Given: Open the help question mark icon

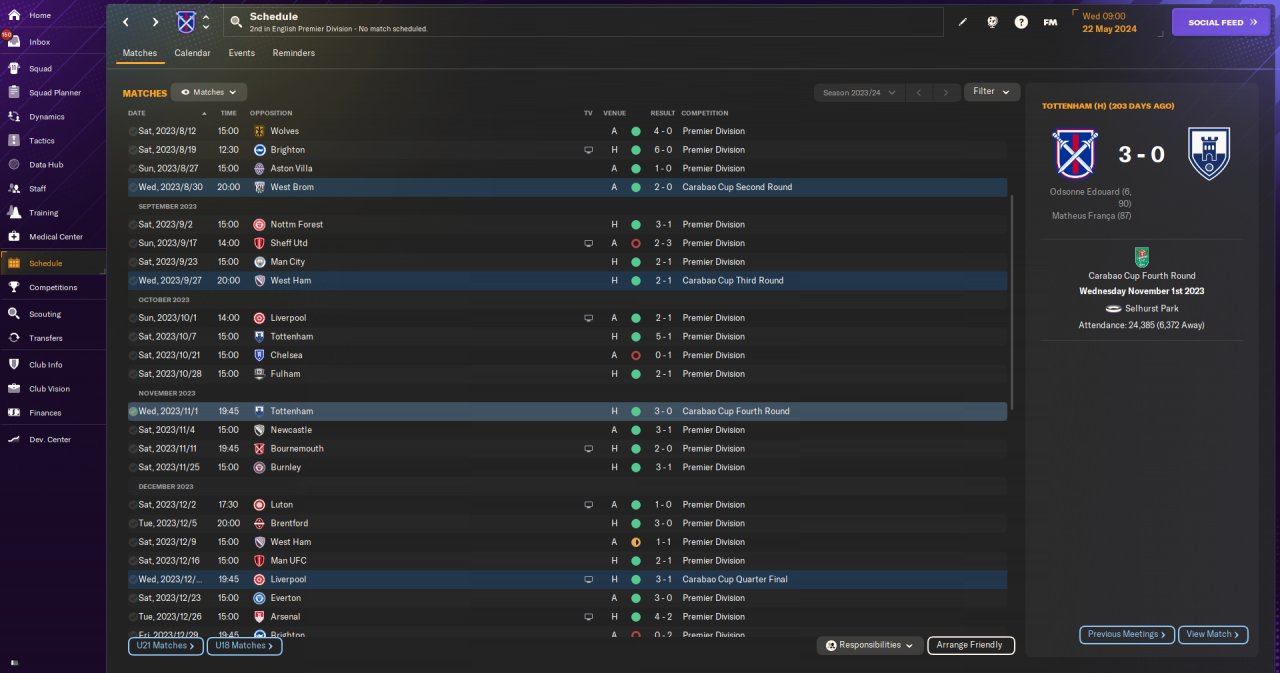Looking at the screenshot, I should [x=1021, y=22].
